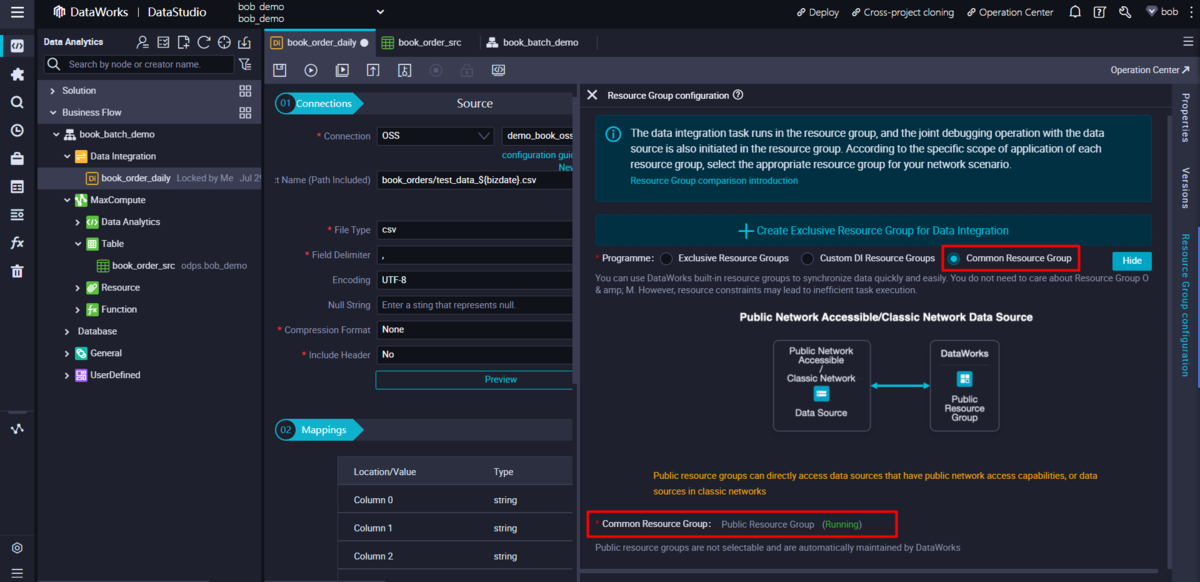Open the Connection OSS dropdown
The height and width of the screenshot is (582, 1200).
(x=435, y=136)
